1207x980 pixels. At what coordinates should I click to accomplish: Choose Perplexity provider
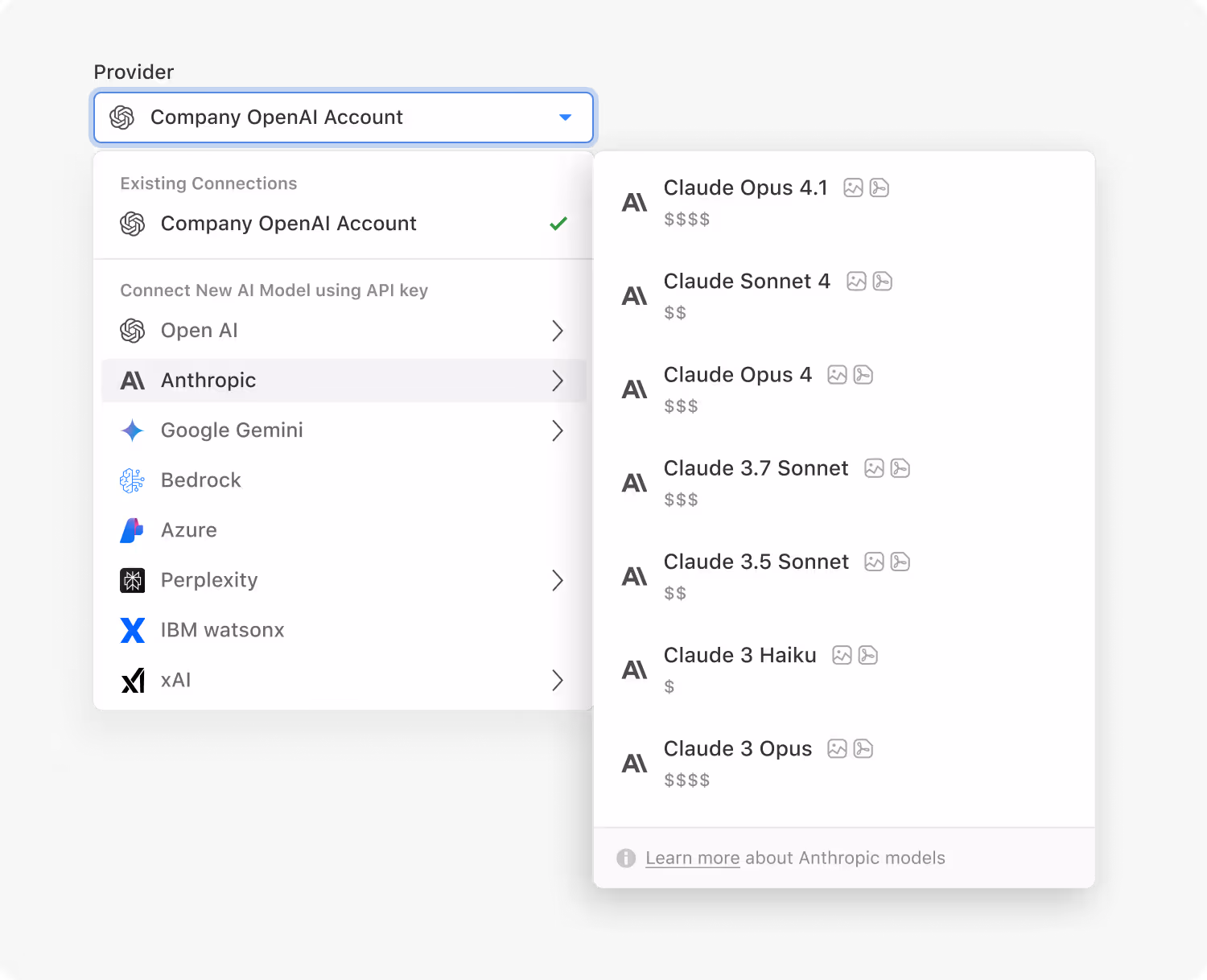344,580
